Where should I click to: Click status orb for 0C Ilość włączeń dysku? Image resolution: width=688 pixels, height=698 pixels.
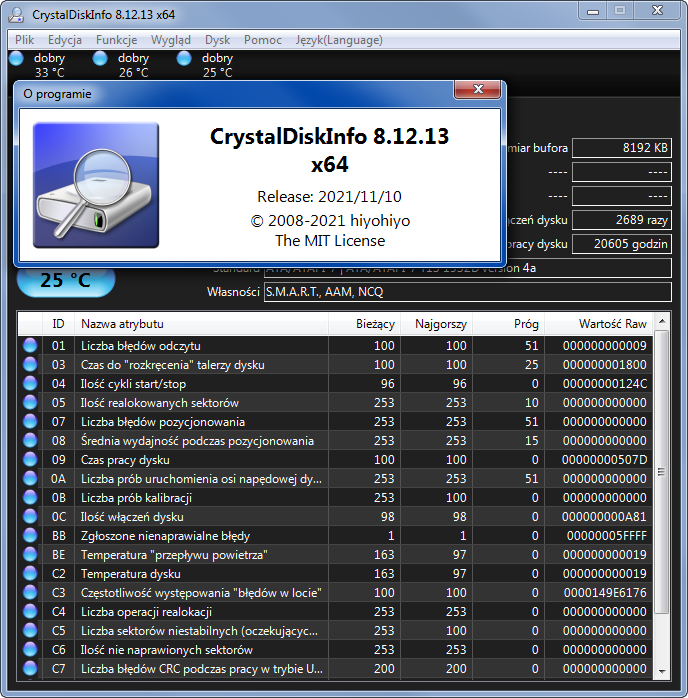coord(30,516)
